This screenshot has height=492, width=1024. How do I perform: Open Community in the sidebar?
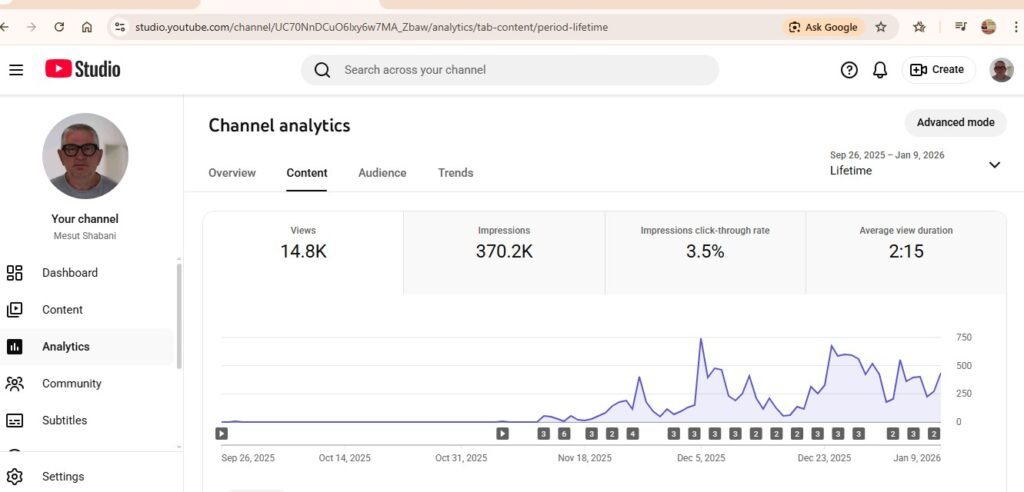(71, 384)
